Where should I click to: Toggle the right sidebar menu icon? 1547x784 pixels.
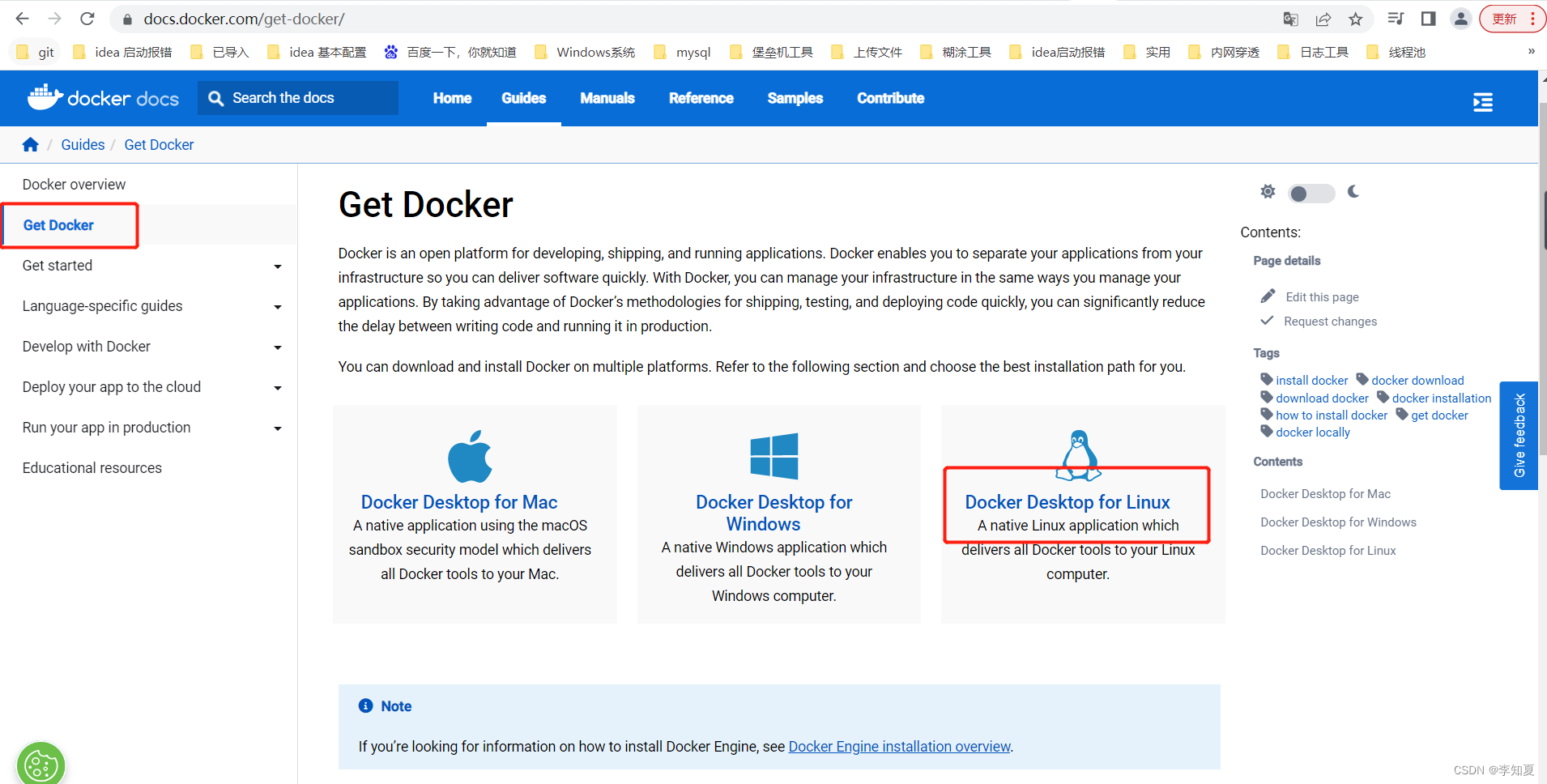[1483, 102]
